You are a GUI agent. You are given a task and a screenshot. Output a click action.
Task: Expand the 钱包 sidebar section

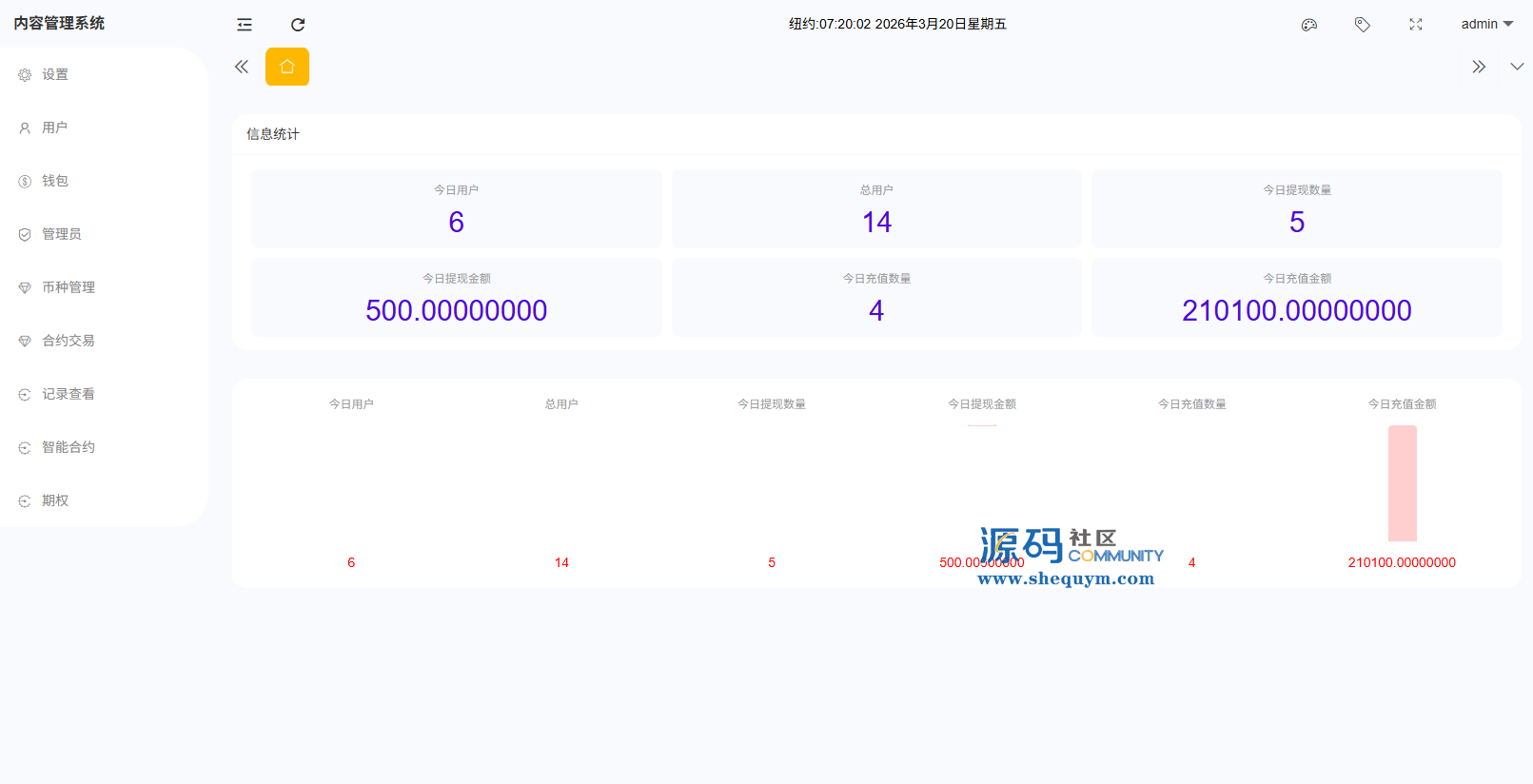click(x=55, y=181)
